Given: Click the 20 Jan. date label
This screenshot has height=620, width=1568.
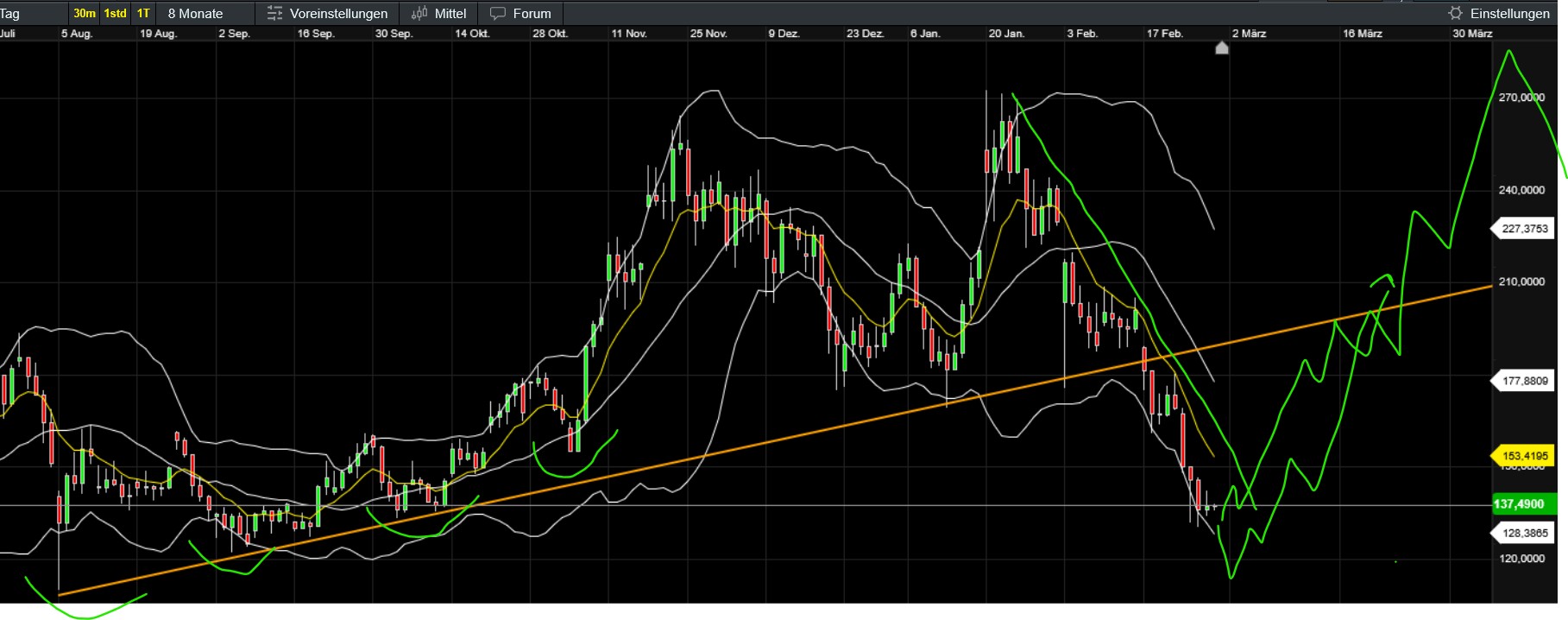Looking at the screenshot, I should click(x=1006, y=34).
